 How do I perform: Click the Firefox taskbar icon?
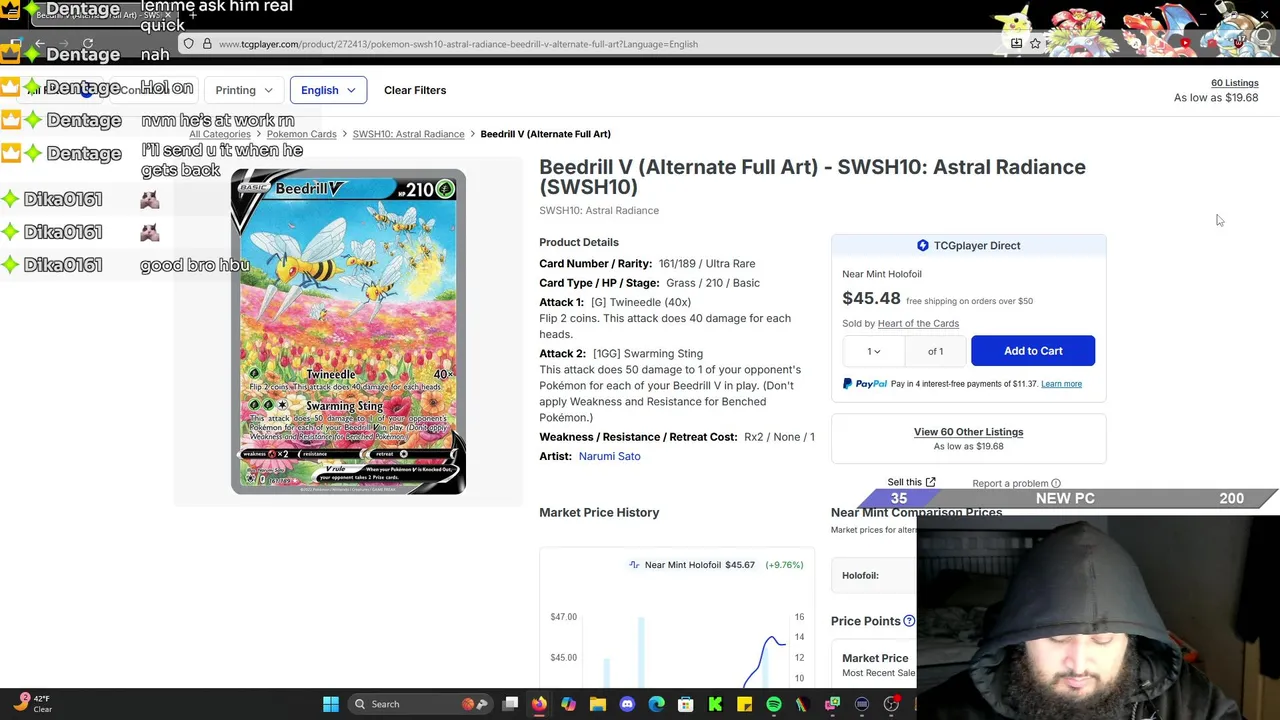coord(539,704)
